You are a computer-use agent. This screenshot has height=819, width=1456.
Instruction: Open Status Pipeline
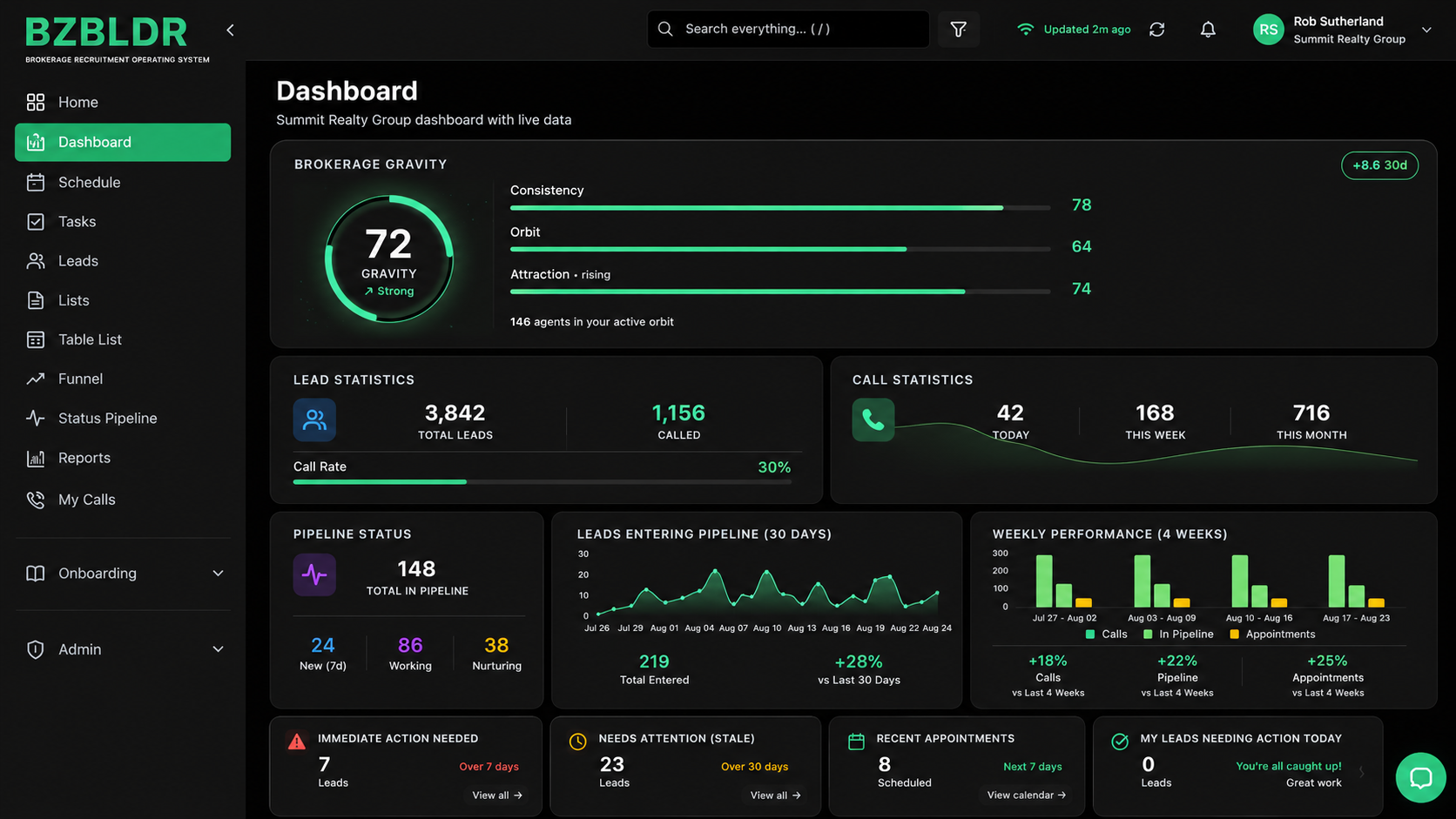[x=123, y=419]
